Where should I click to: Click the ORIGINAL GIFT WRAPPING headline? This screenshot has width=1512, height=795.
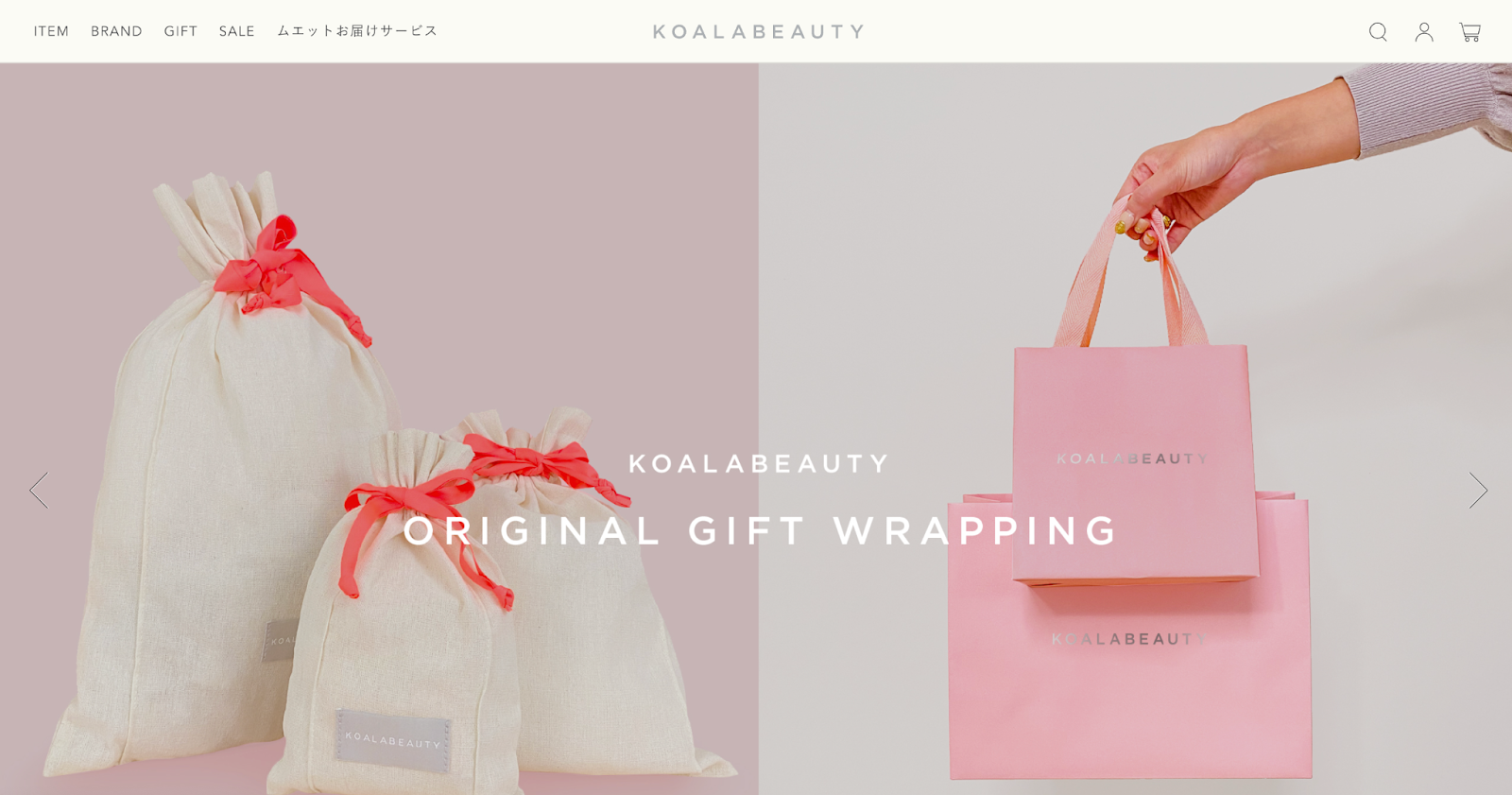pyautogui.click(x=761, y=530)
